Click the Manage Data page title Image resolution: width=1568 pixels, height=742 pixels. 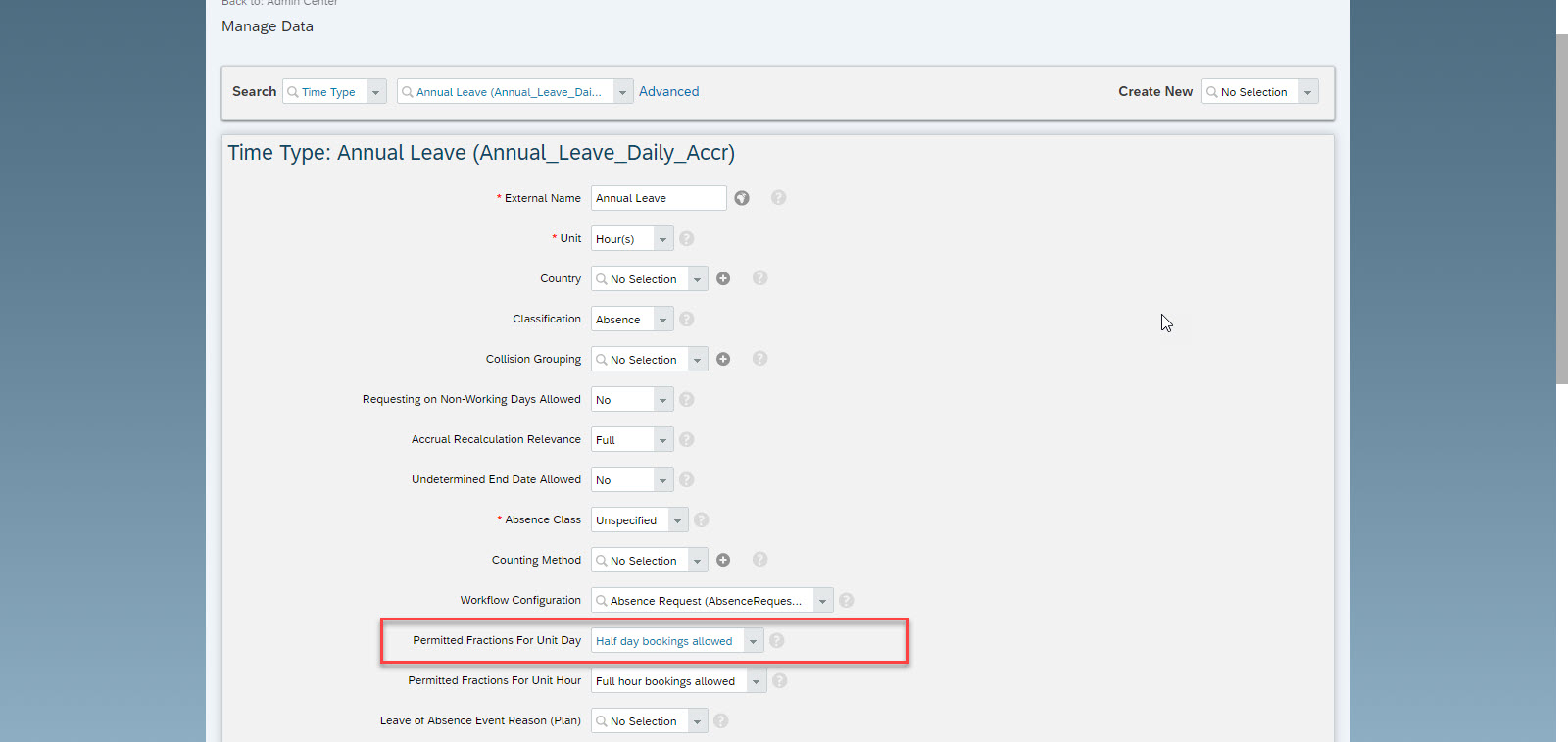pos(268,26)
